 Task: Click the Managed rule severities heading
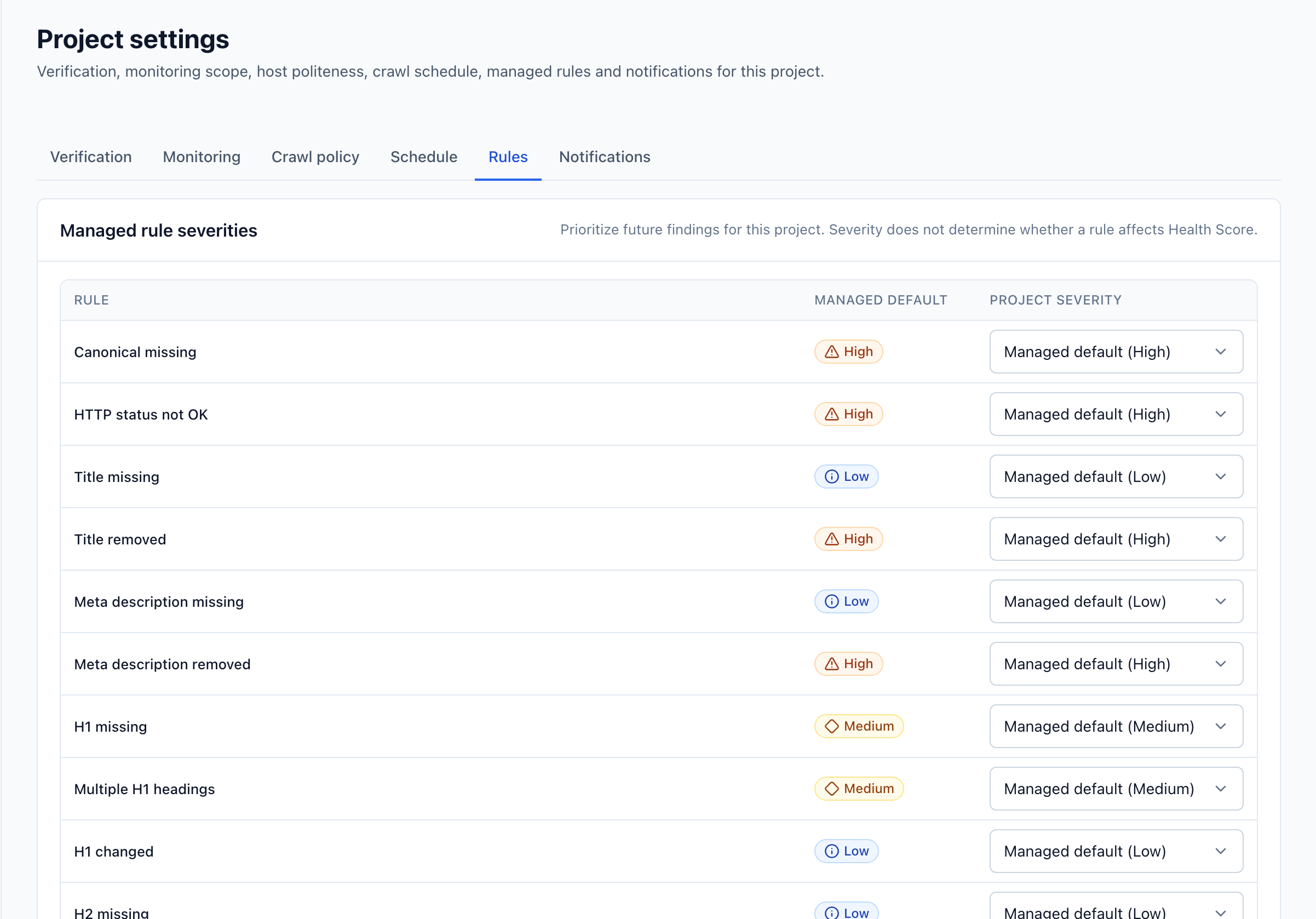click(159, 231)
